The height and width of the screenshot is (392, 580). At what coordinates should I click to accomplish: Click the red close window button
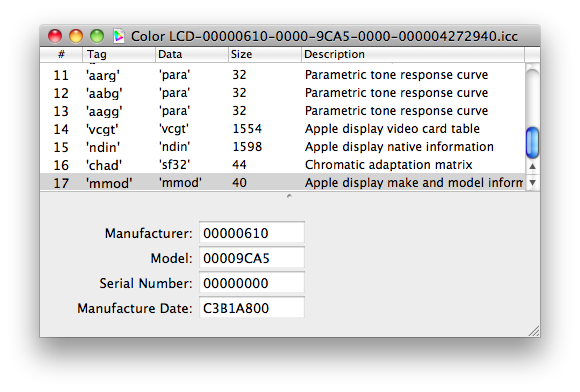click(x=55, y=36)
